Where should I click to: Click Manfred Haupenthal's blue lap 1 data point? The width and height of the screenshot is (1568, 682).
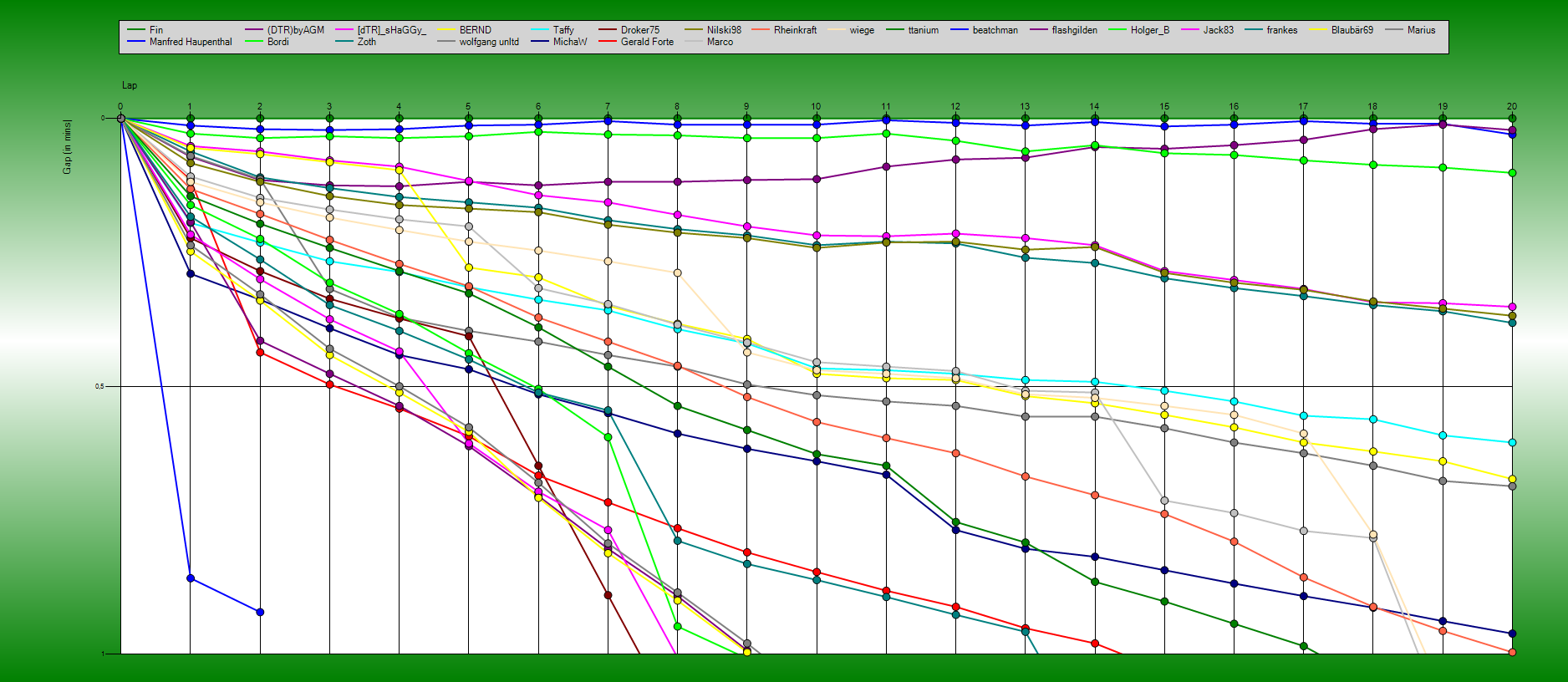point(191,578)
